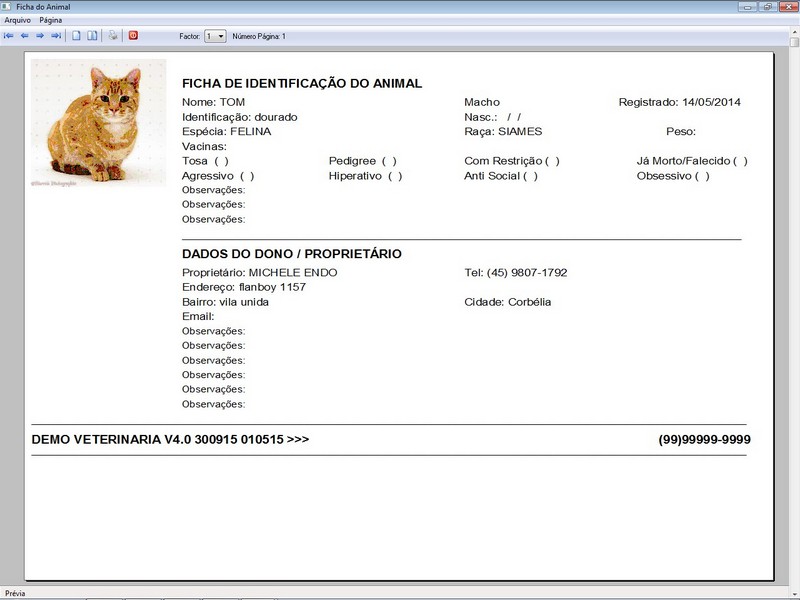Click the 'Hiperativo ( )' field
Screen dimensions: 800x600
[365, 176]
